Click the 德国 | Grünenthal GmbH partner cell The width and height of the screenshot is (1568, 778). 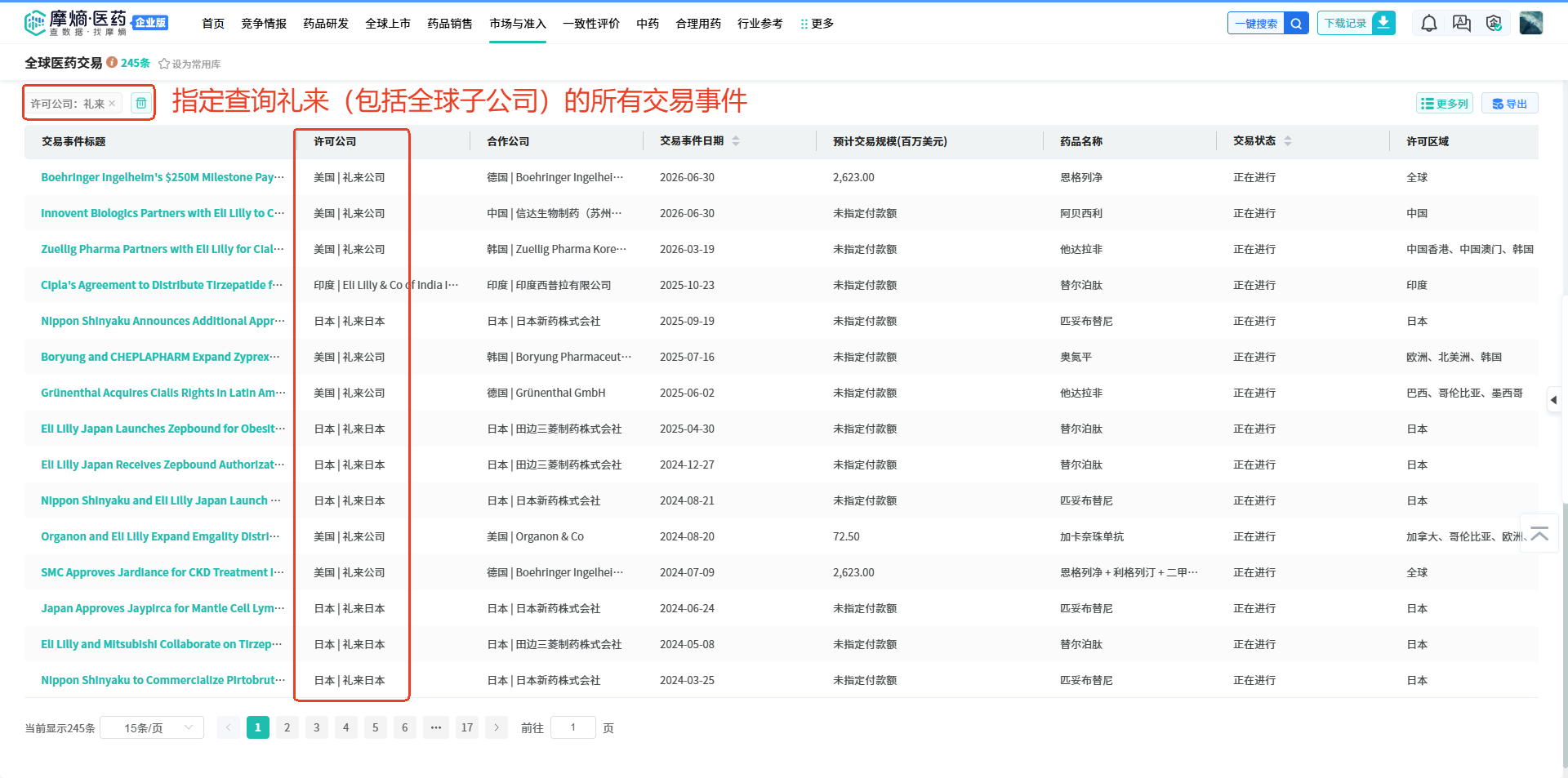[546, 393]
